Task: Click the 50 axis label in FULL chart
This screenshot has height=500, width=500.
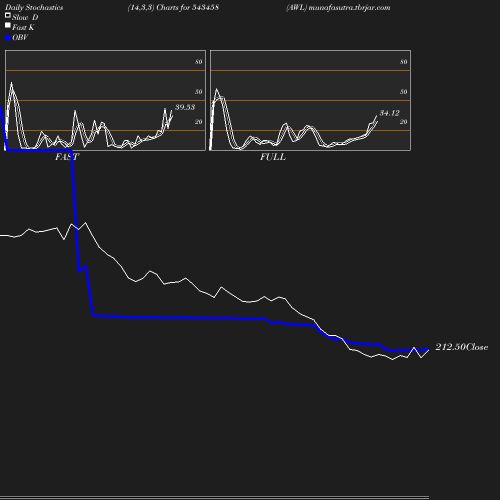Action: click(x=404, y=92)
